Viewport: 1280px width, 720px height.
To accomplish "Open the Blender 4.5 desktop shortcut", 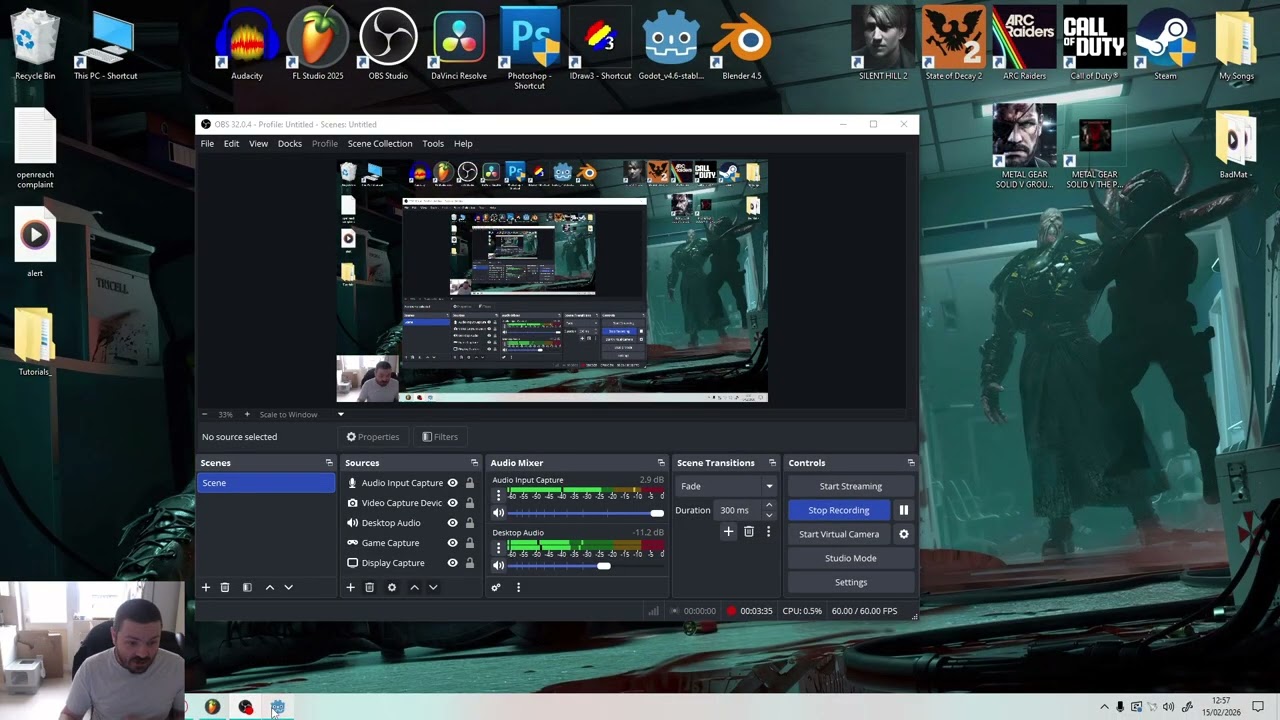I will [742, 45].
